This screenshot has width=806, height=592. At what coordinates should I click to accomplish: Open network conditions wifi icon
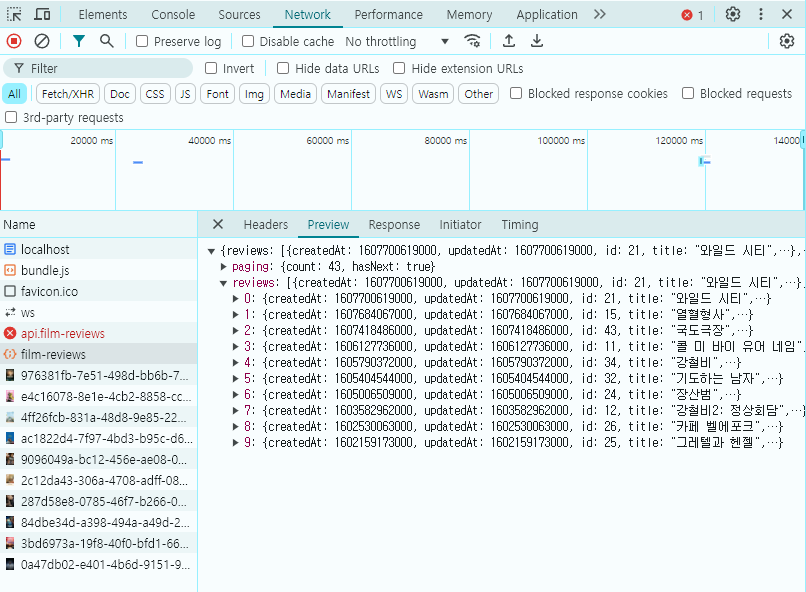472,41
